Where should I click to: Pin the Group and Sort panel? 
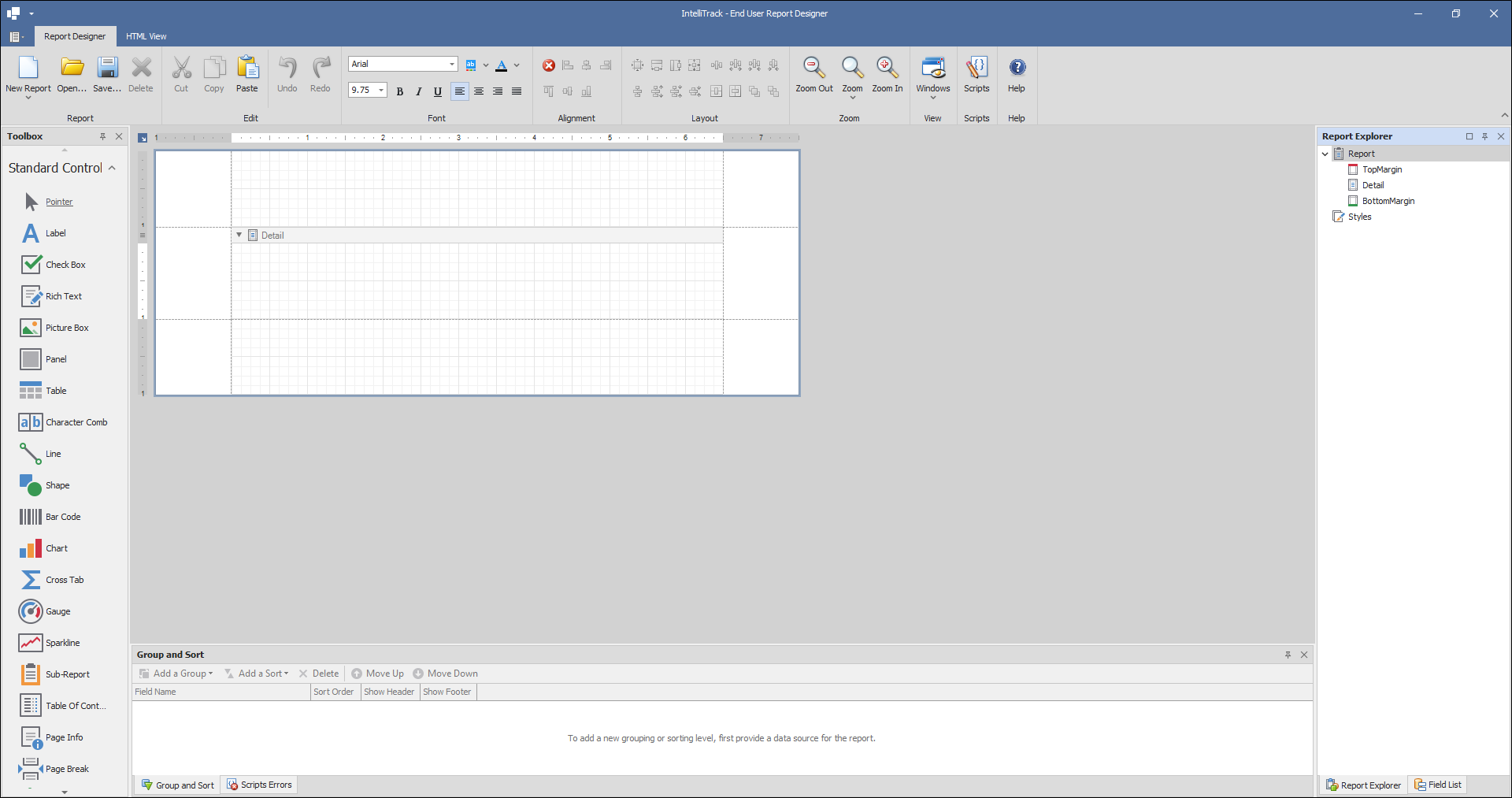point(1288,655)
